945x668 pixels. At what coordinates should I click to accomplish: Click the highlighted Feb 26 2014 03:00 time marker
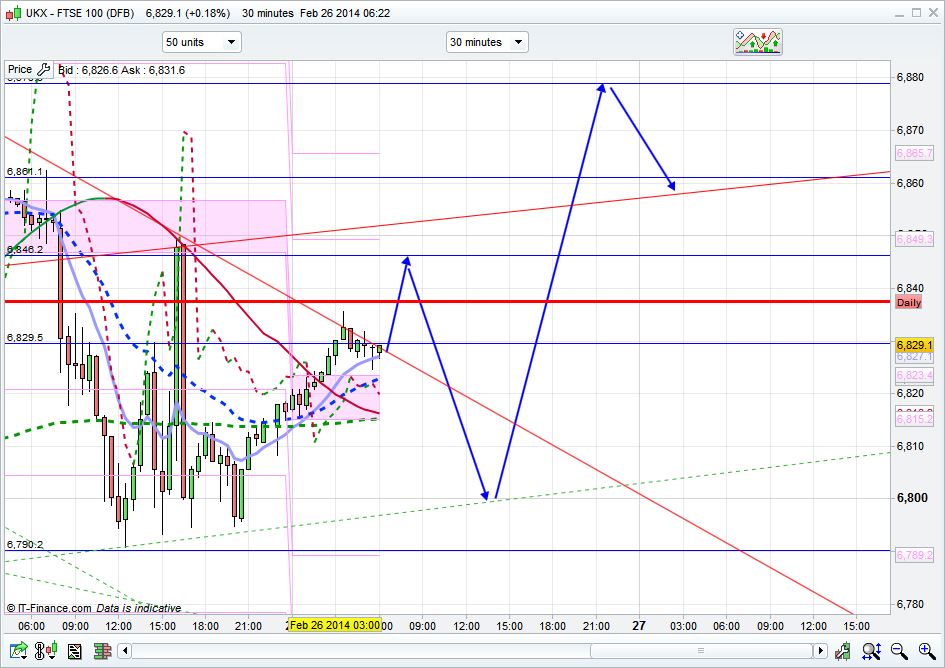click(x=335, y=625)
